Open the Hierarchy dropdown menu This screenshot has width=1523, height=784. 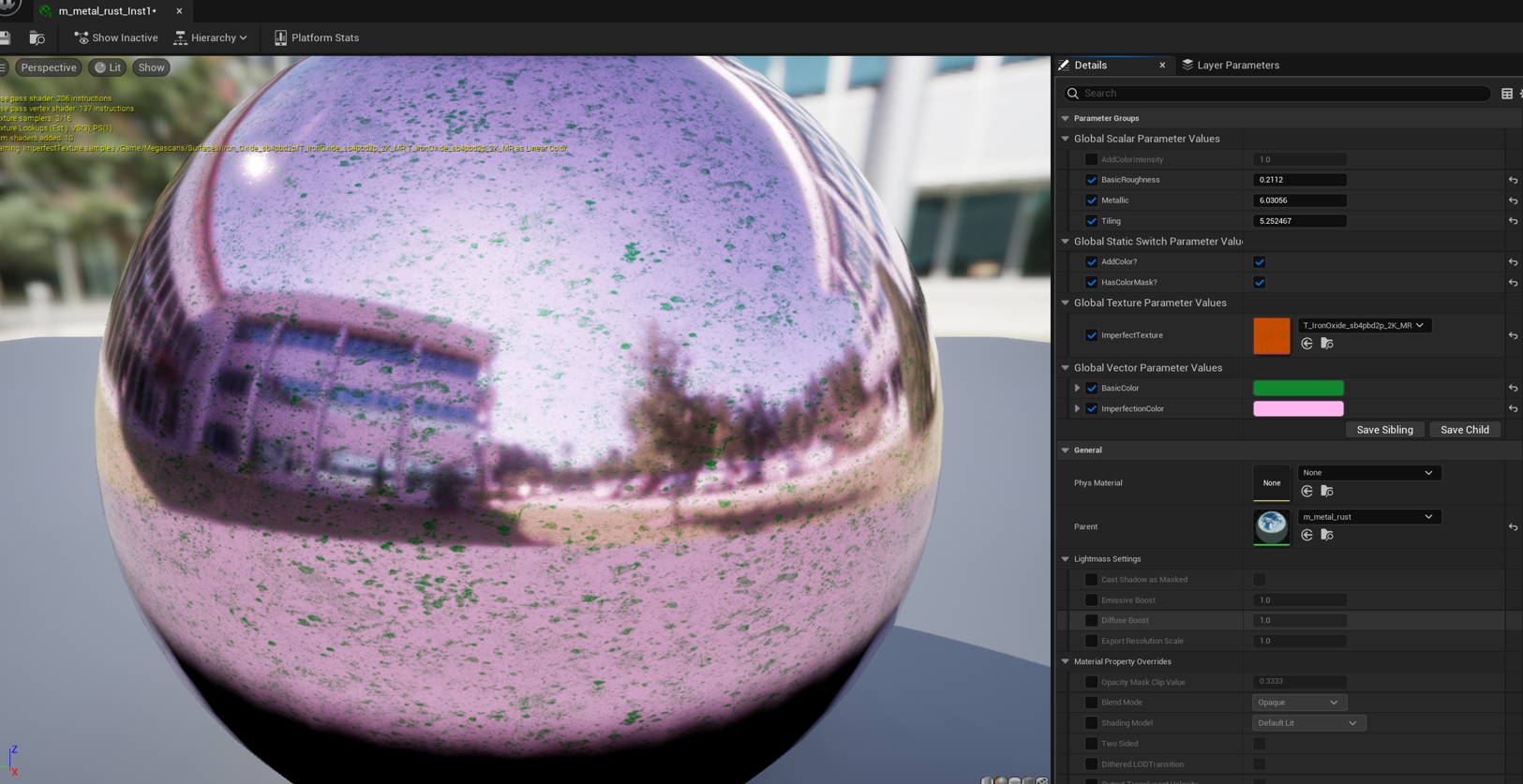click(211, 37)
